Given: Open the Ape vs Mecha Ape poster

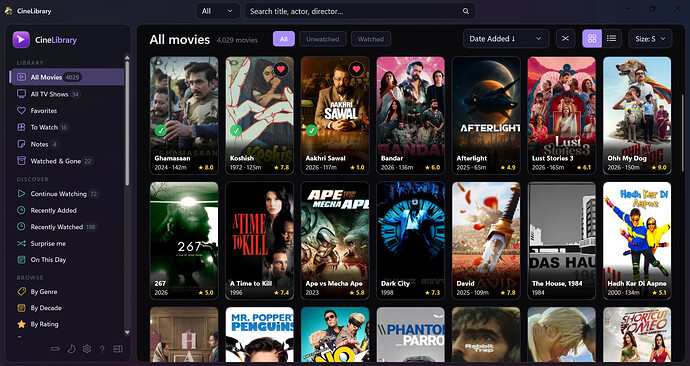Looking at the screenshot, I should coord(335,241).
